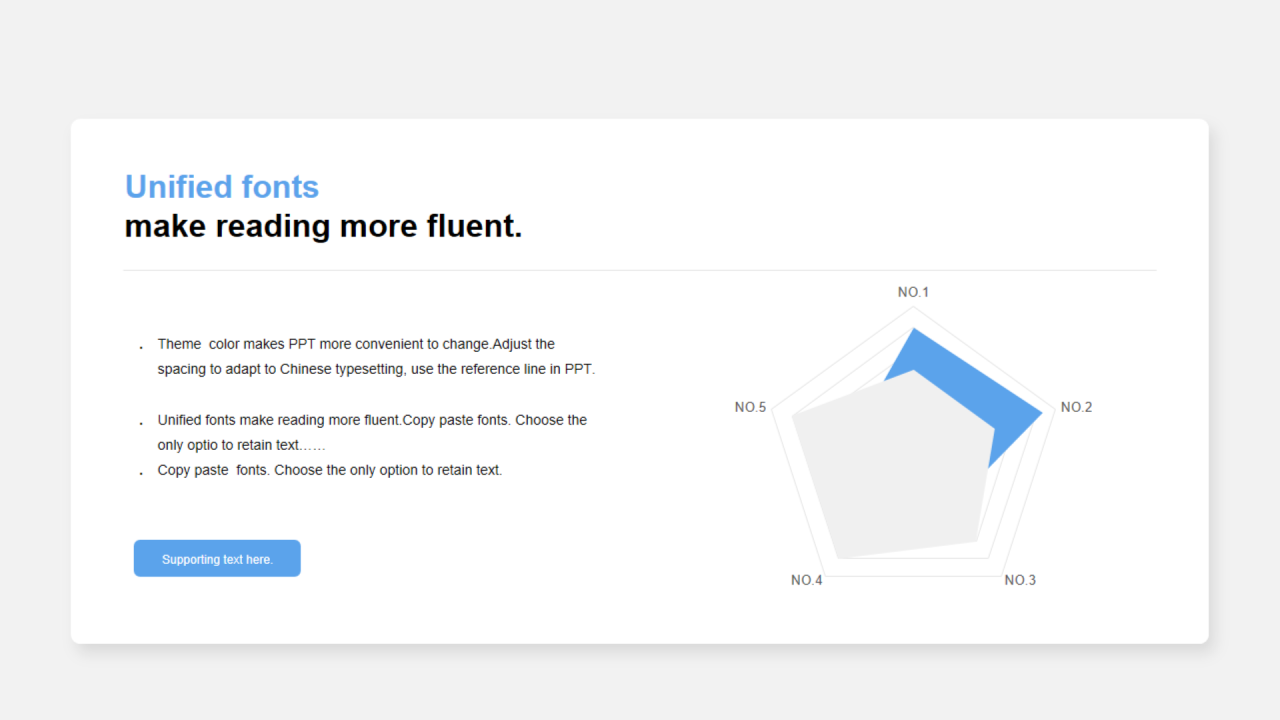
Task: Click the NO.5 radar axis label
Action: click(750, 407)
